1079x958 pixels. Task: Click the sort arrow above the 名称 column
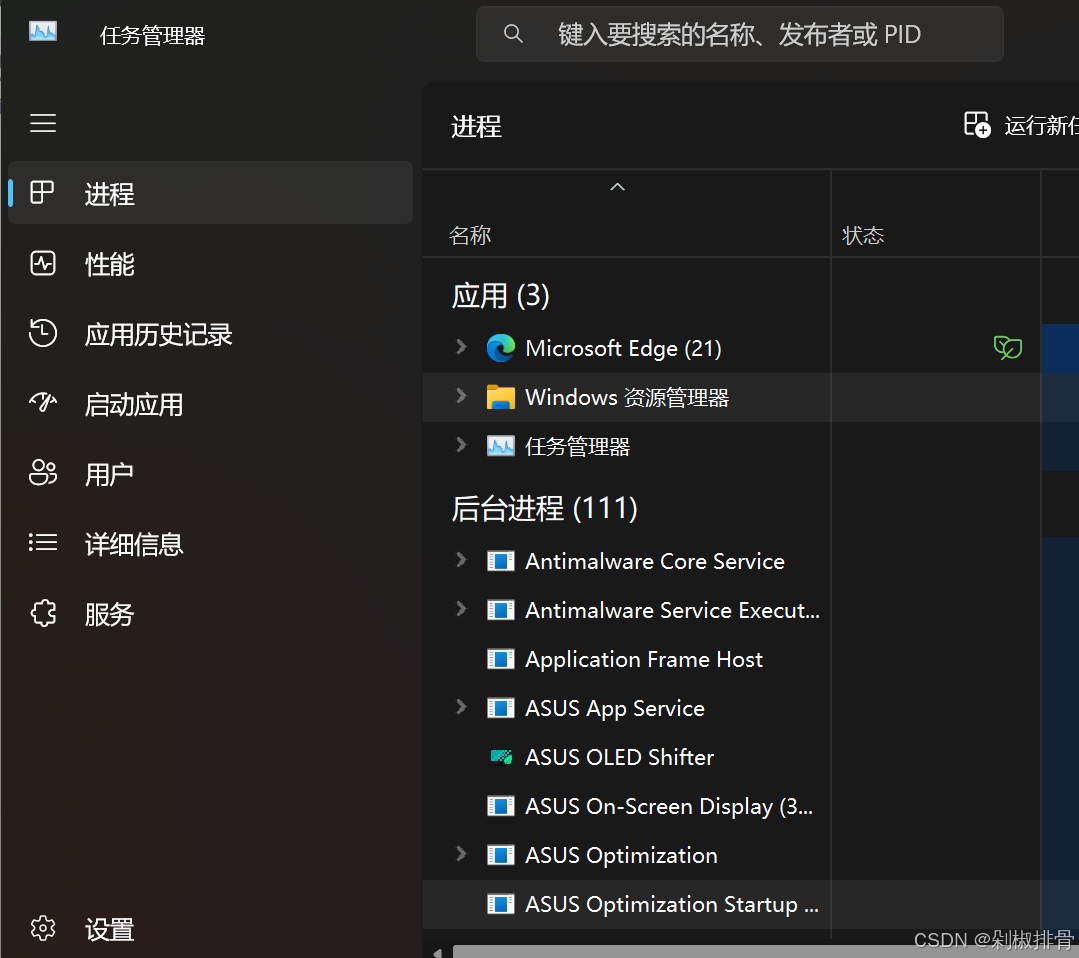pos(617,187)
